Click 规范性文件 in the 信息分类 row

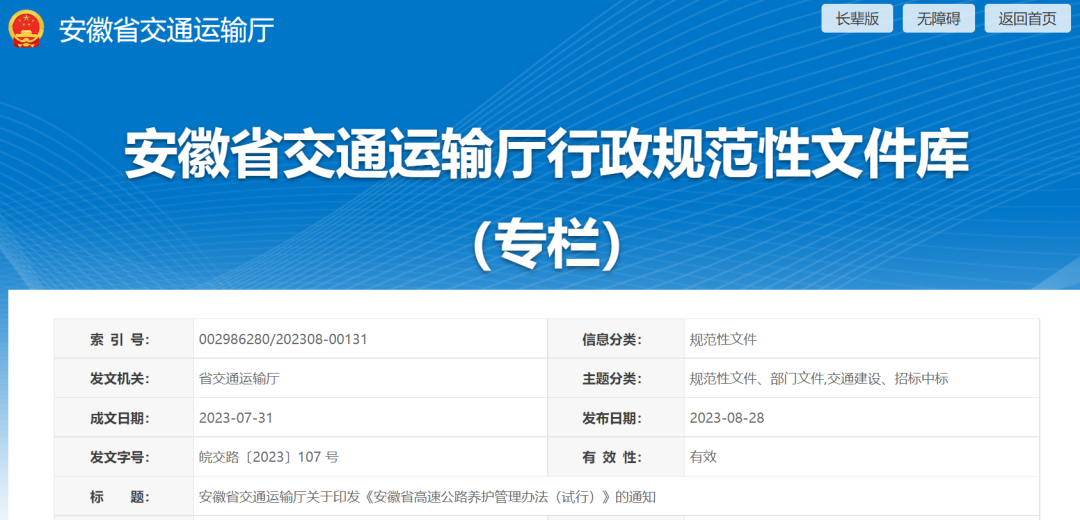pyautogui.click(x=723, y=339)
